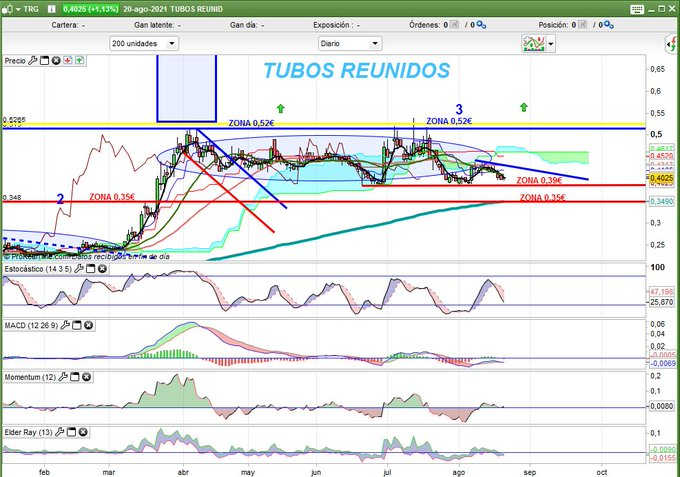Open the 200 unidades dropdown
Screen dimensions: 680x477
coord(144,43)
